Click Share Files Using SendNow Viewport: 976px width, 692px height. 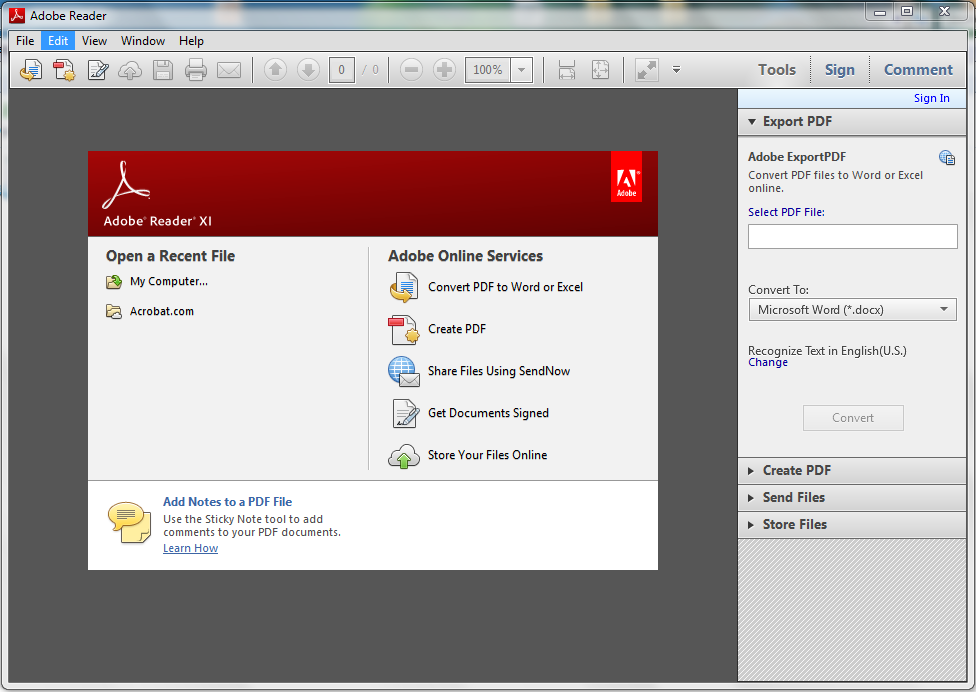(x=499, y=371)
